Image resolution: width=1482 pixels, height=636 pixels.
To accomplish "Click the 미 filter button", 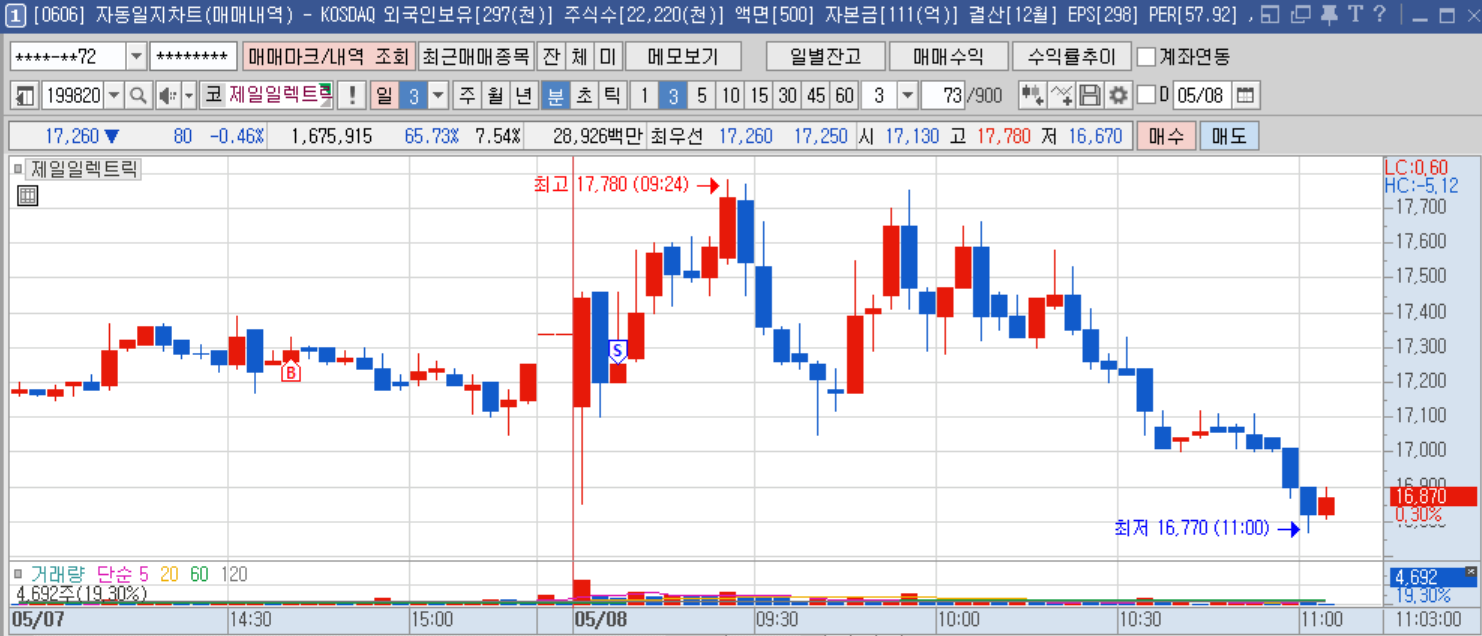I will point(607,56).
